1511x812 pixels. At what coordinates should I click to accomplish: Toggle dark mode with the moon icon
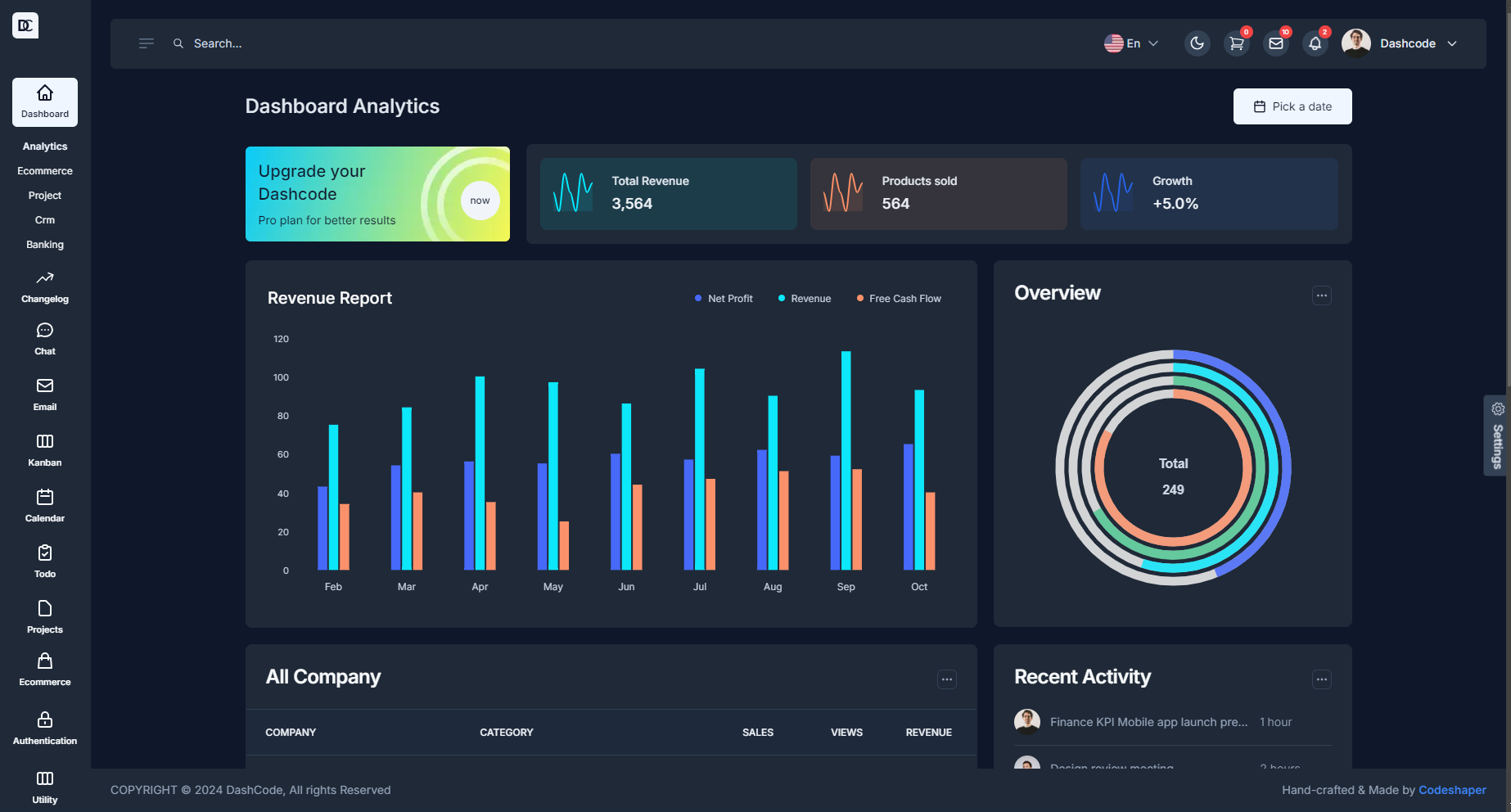coord(1198,43)
